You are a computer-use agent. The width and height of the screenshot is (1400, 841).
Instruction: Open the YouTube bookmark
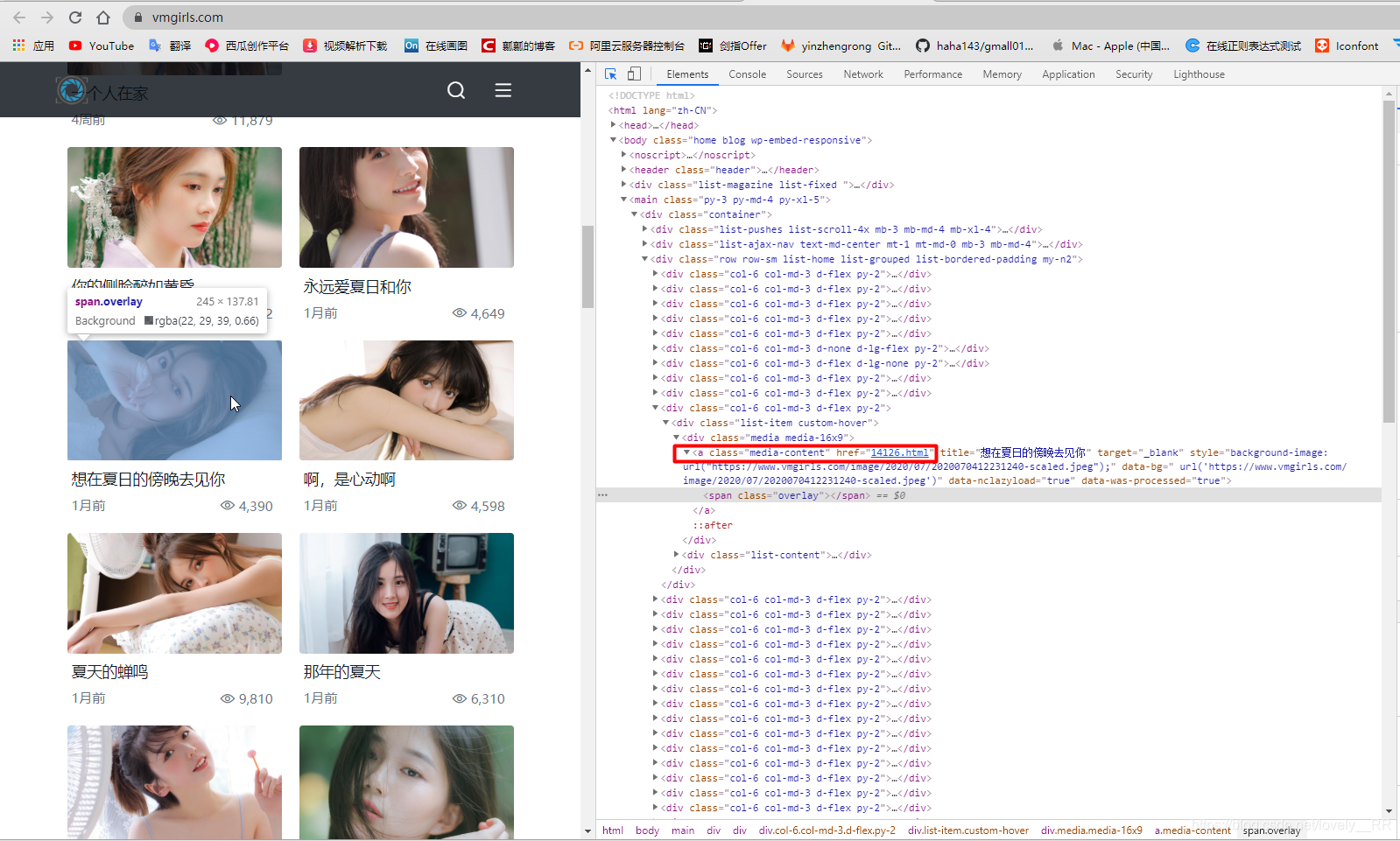[x=102, y=46]
